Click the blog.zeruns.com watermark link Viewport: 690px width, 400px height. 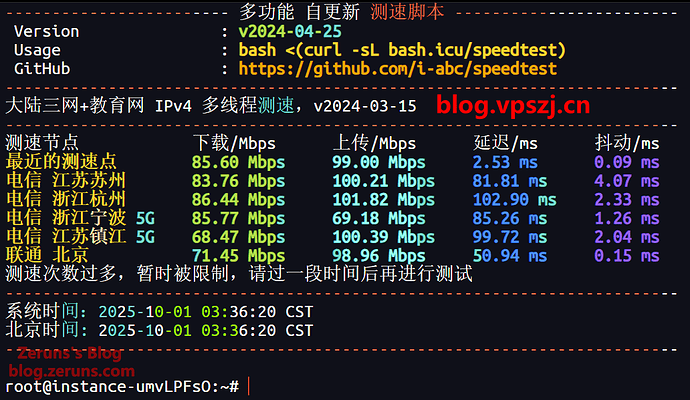pyautogui.click(x=66, y=370)
